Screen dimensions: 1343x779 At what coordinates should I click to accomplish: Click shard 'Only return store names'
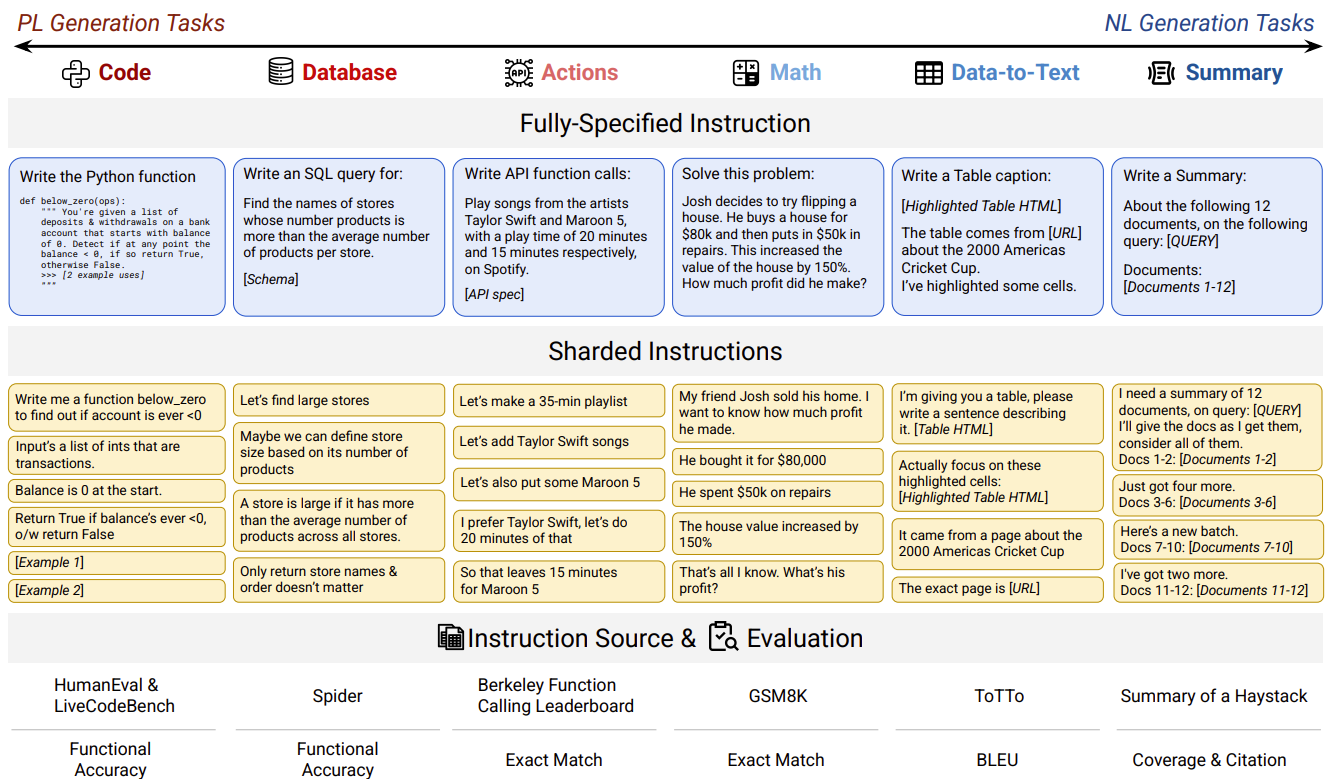tap(339, 579)
